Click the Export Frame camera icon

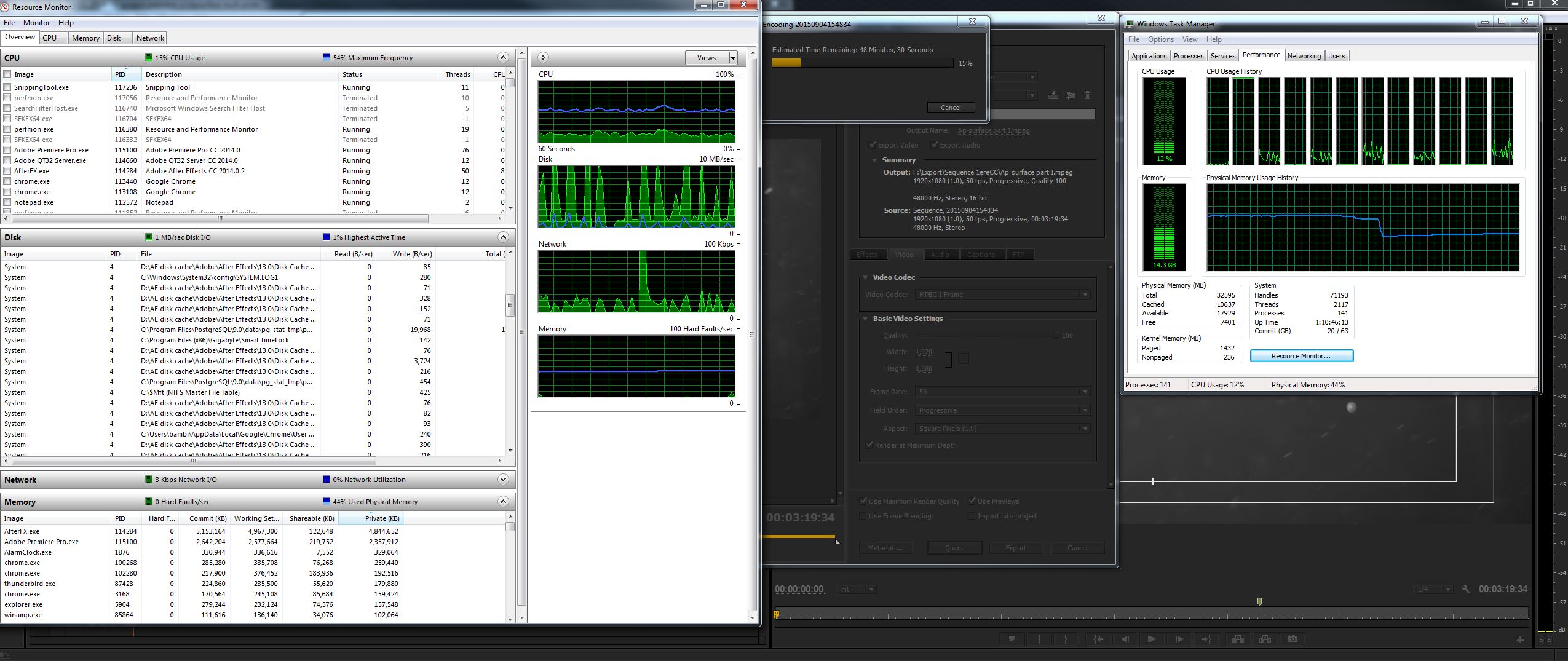click(x=1293, y=639)
